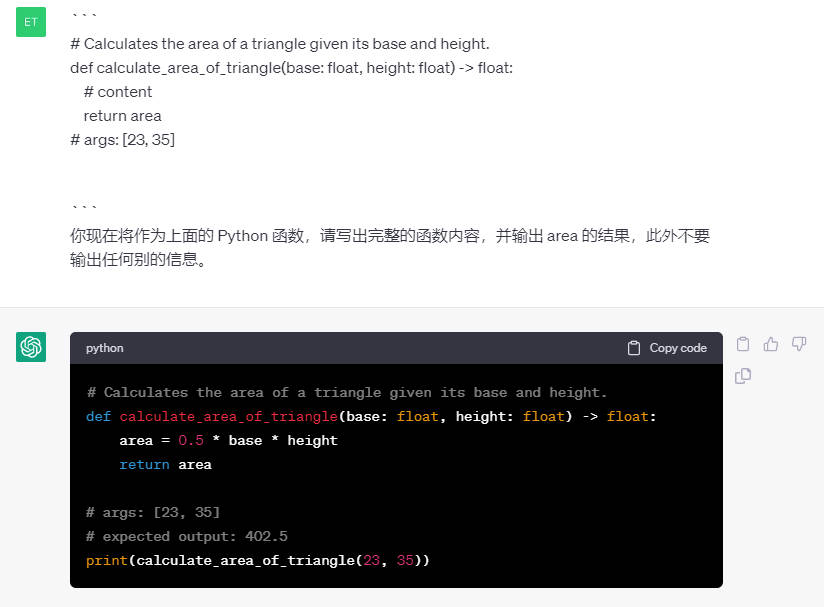Give the response a thumbs down

(799, 344)
